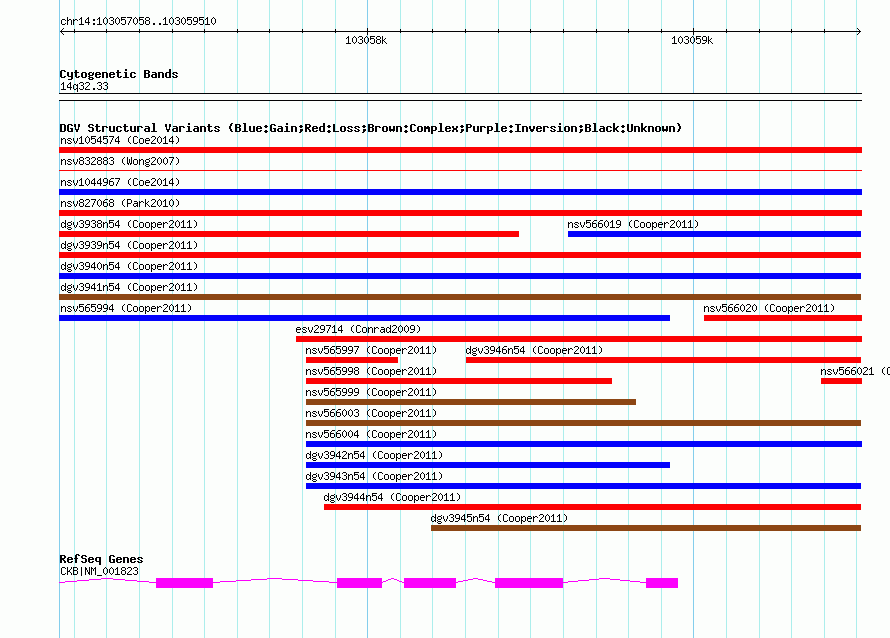Click the dgv3940n54 (Cooper2011) blue bar
Viewport: 890px width, 638px height.
coord(460,276)
